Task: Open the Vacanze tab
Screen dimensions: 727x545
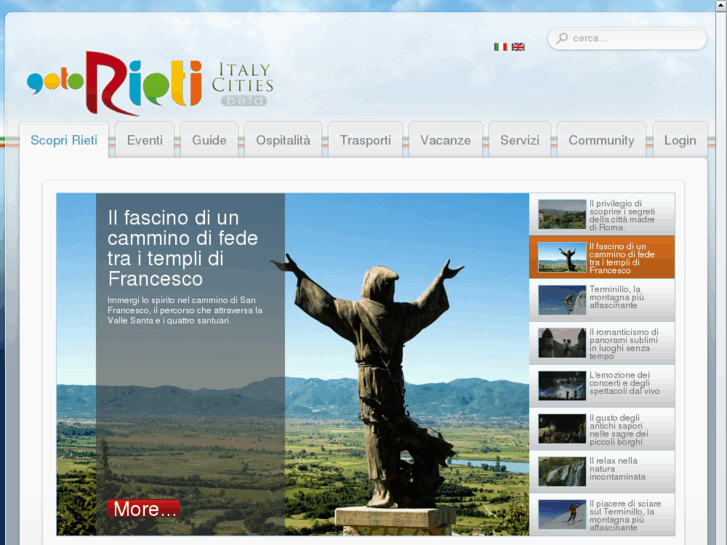Action: (x=445, y=140)
